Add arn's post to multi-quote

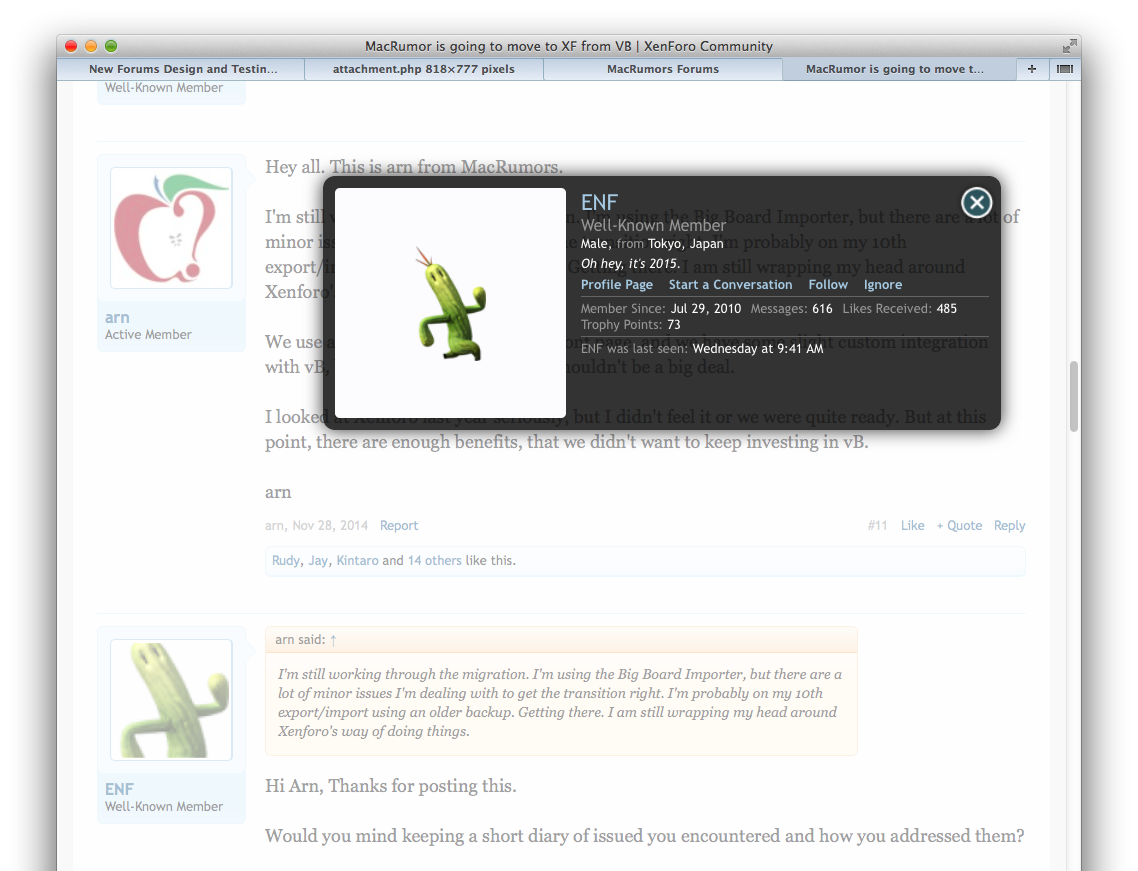point(959,526)
